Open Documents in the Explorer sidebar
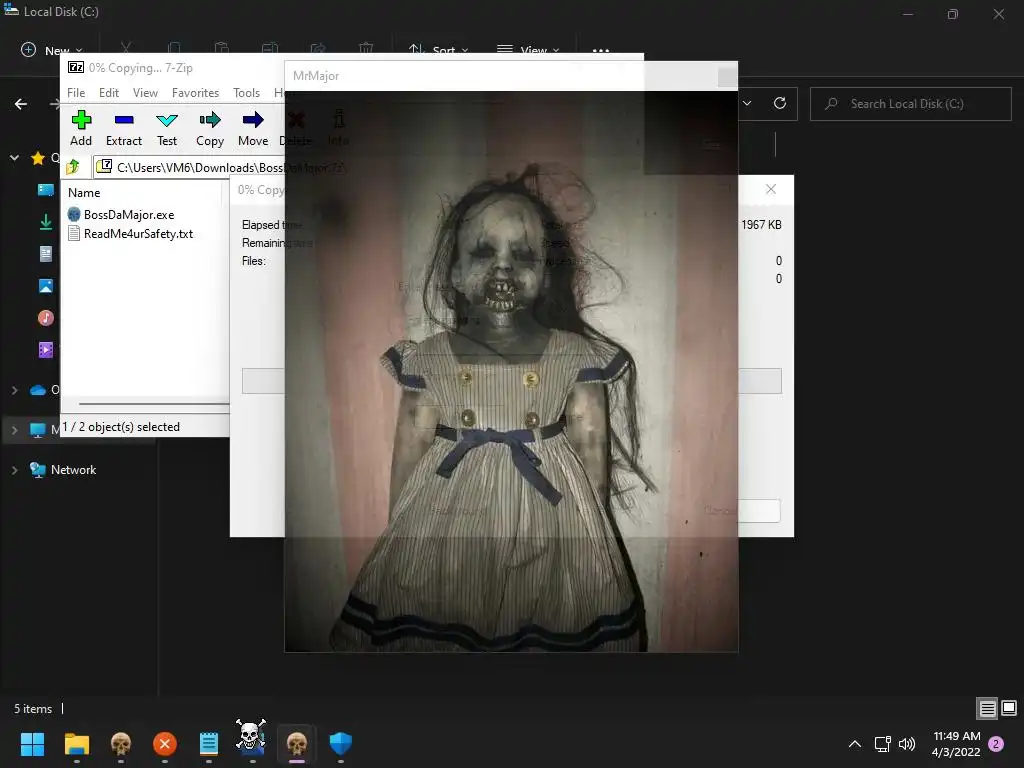The width and height of the screenshot is (1024, 768). (x=46, y=254)
